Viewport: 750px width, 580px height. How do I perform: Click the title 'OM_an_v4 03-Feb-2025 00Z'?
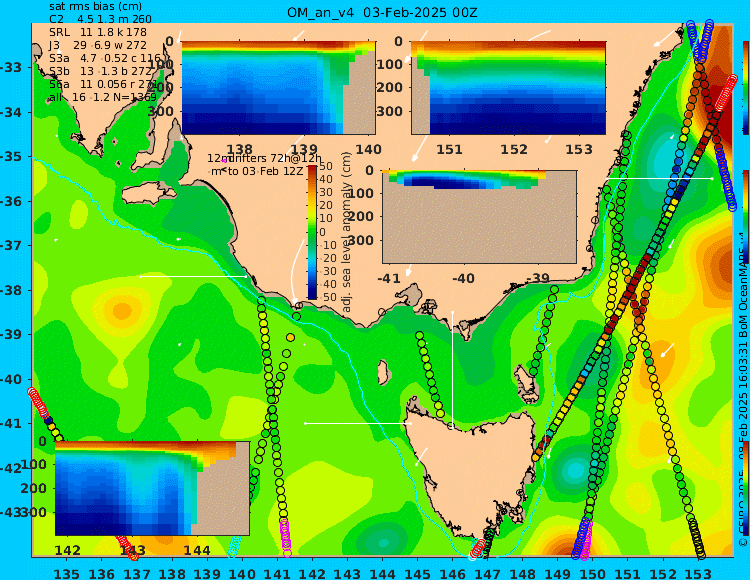[x=382, y=12]
